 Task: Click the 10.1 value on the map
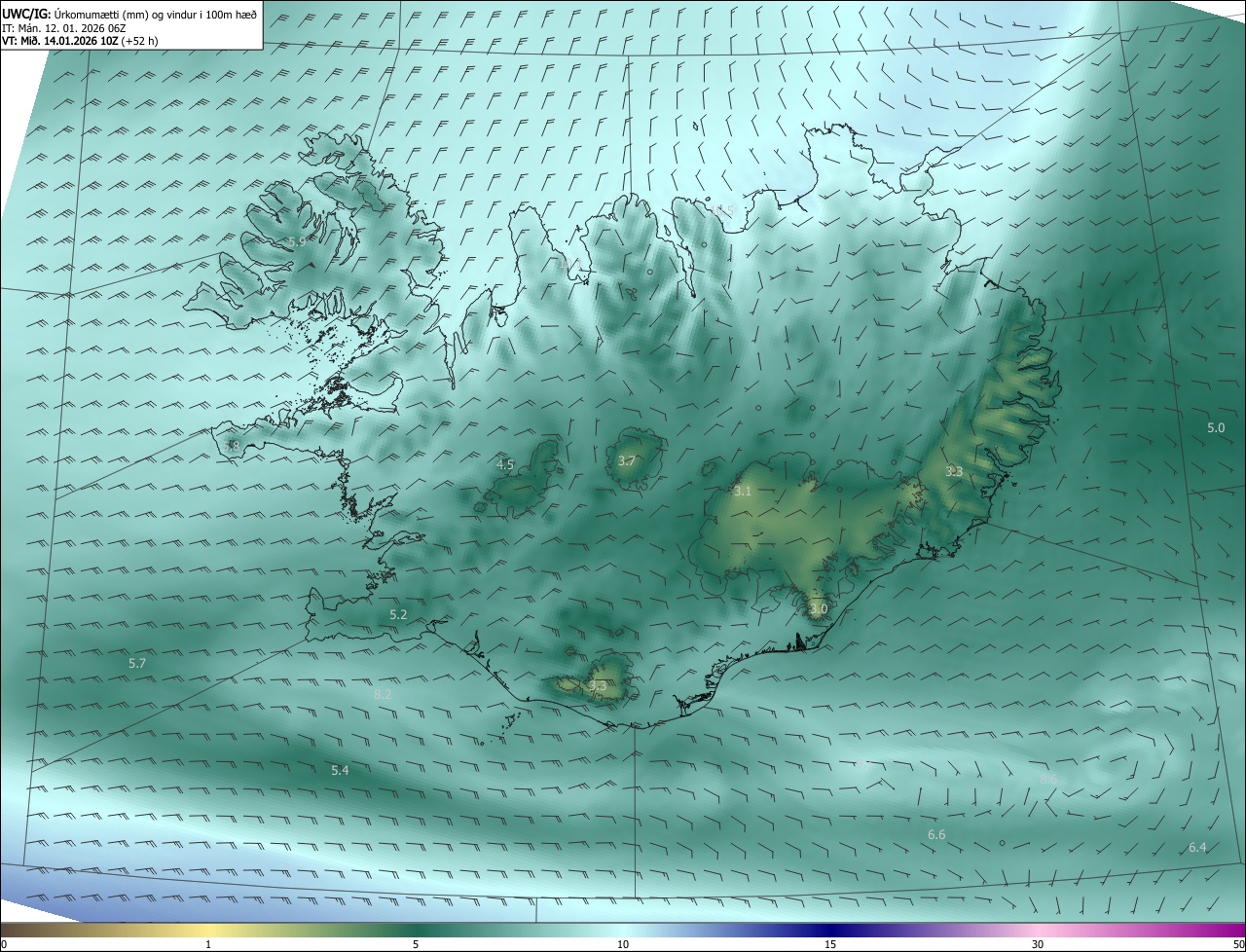(x=571, y=263)
